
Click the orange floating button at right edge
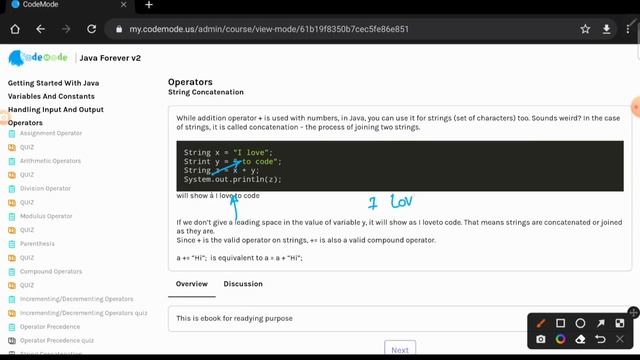(636, 107)
